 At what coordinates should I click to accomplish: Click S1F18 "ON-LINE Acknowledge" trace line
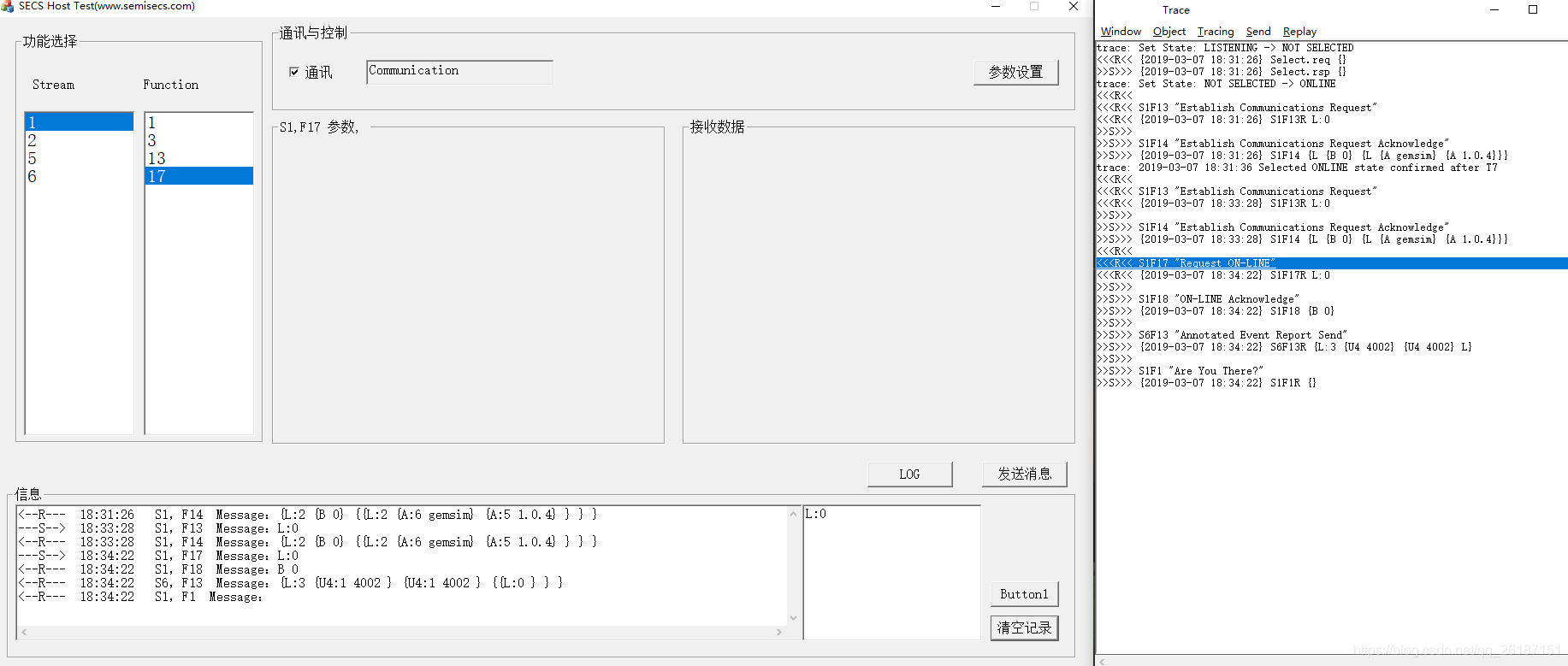click(x=1198, y=299)
